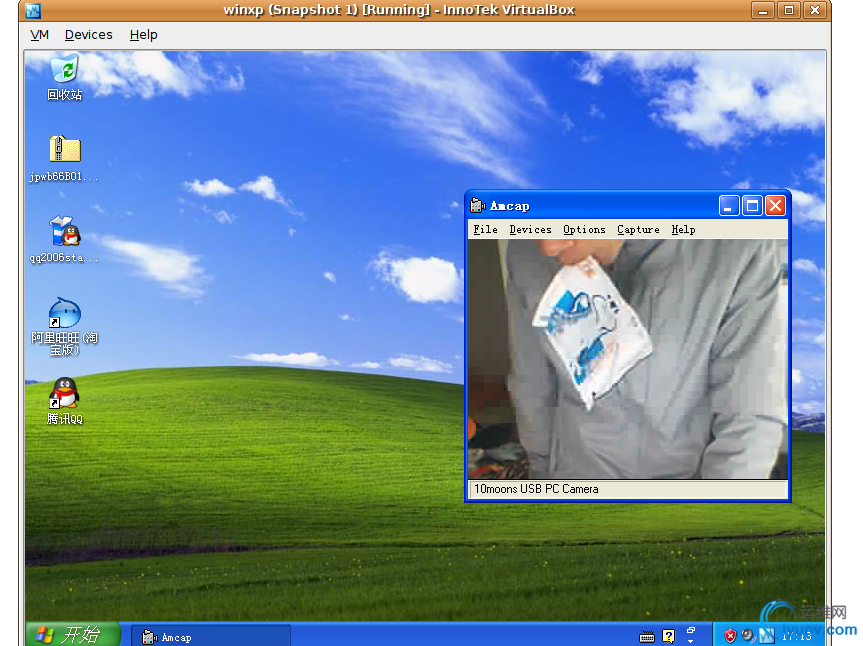Open the Recycle Bin desktop icon
Image resolution: width=863 pixels, height=646 pixels.
pyautogui.click(x=64, y=68)
